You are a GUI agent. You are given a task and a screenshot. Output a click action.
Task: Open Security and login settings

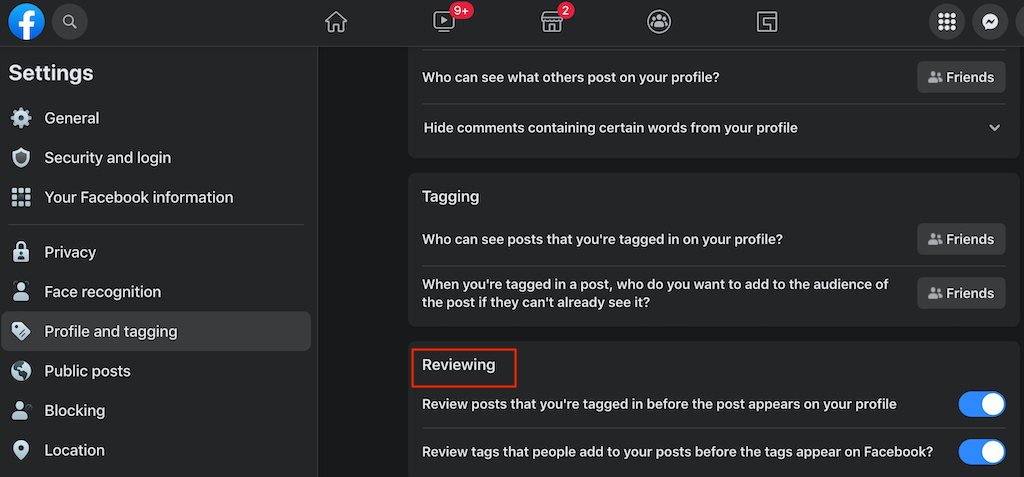coord(156,158)
